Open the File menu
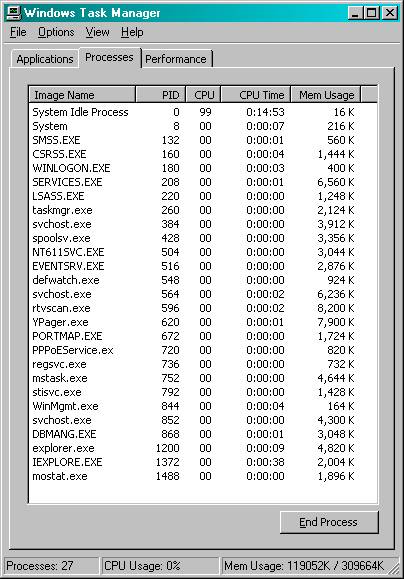Viewport: 404px width, 579px height. pyautogui.click(x=18, y=32)
